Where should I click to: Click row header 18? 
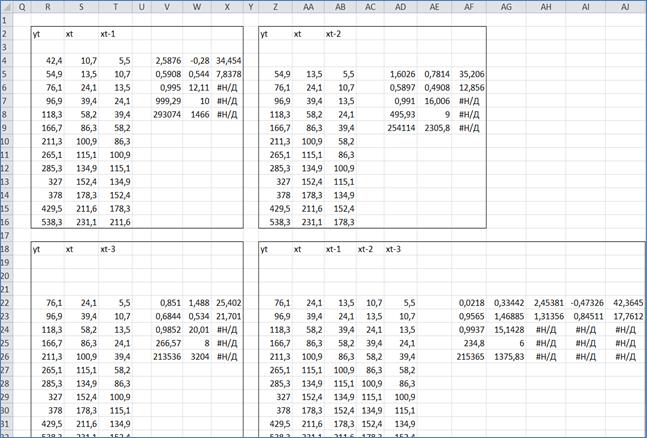(x=6, y=248)
